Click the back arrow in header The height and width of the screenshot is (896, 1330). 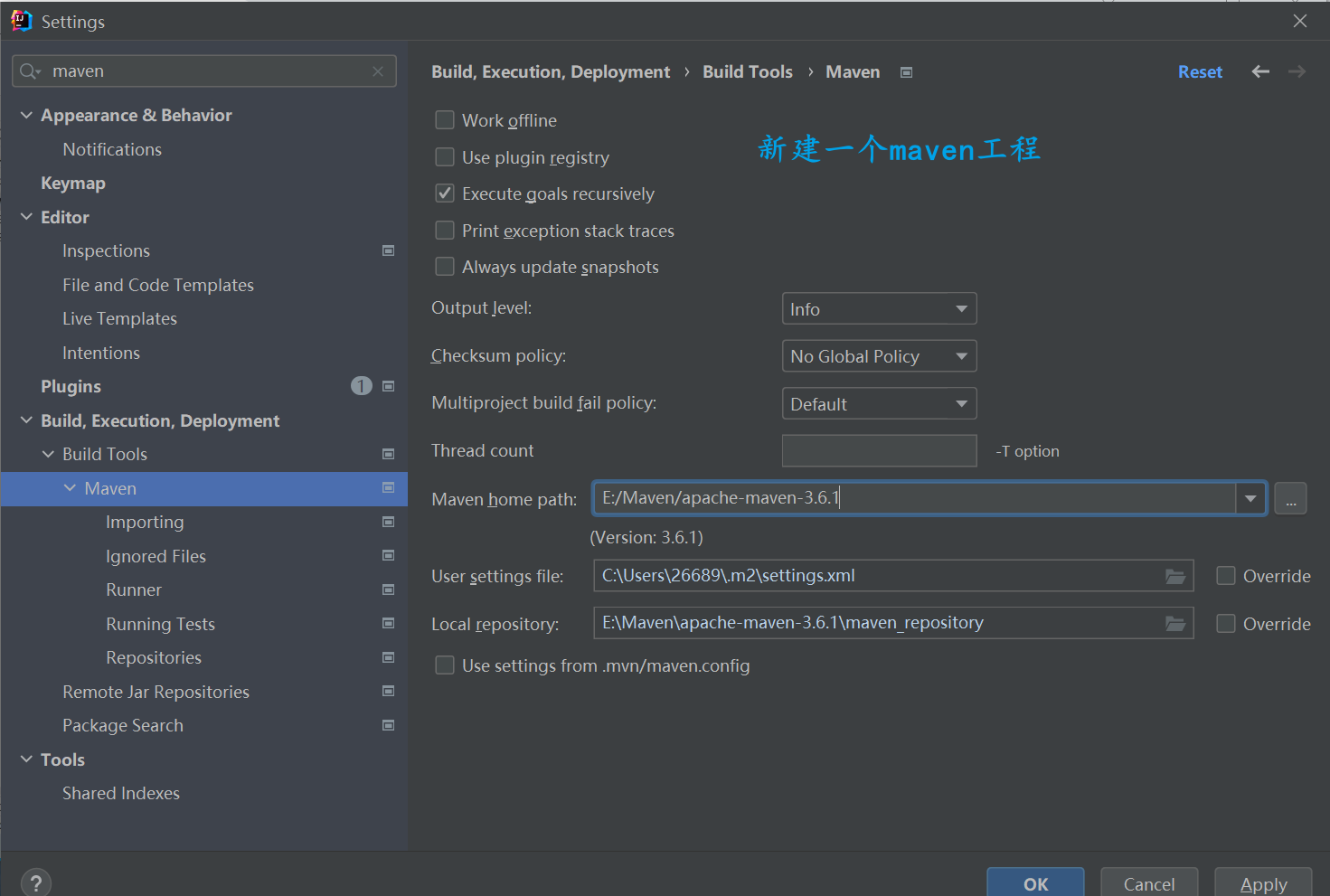click(1260, 71)
